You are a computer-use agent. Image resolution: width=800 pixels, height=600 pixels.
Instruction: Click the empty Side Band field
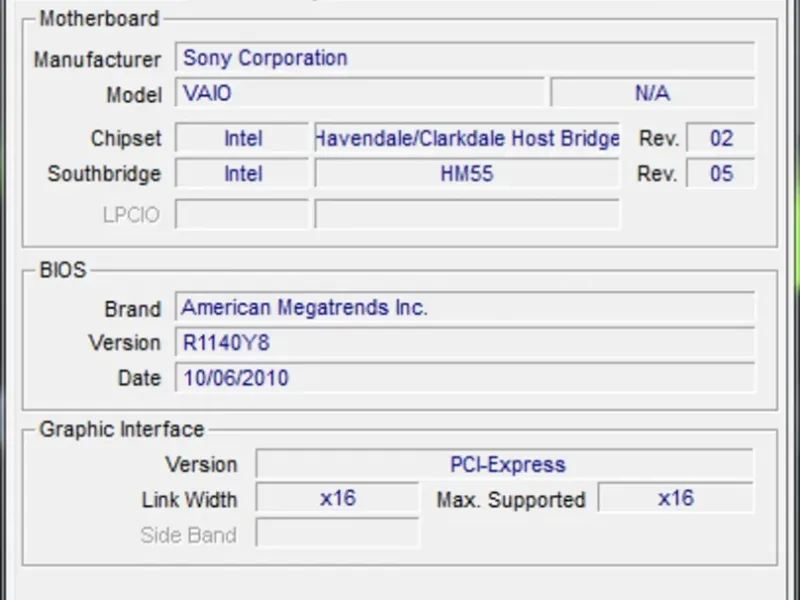pyautogui.click(x=337, y=534)
